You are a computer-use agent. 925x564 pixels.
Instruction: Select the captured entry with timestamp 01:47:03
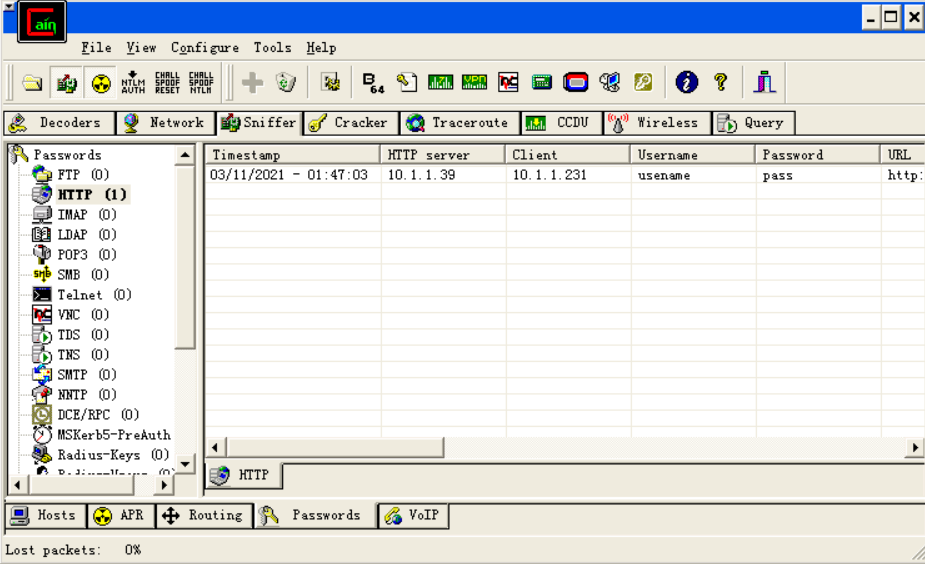tap(565, 175)
